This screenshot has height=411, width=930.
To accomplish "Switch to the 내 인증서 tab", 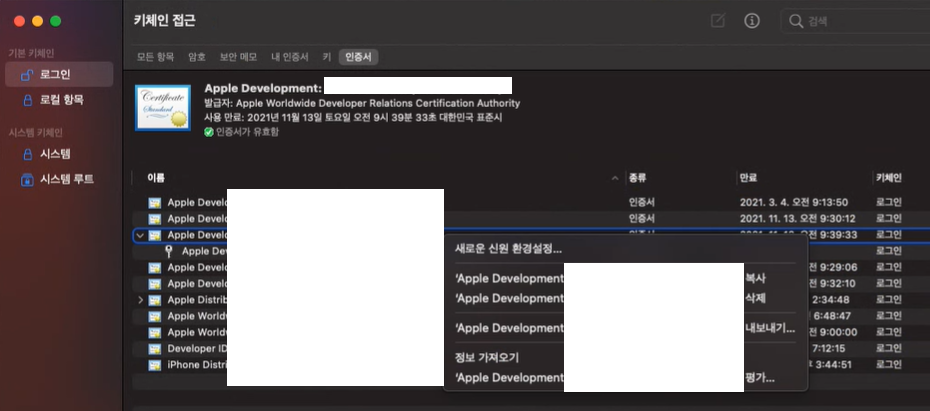I will [x=290, y=57].
